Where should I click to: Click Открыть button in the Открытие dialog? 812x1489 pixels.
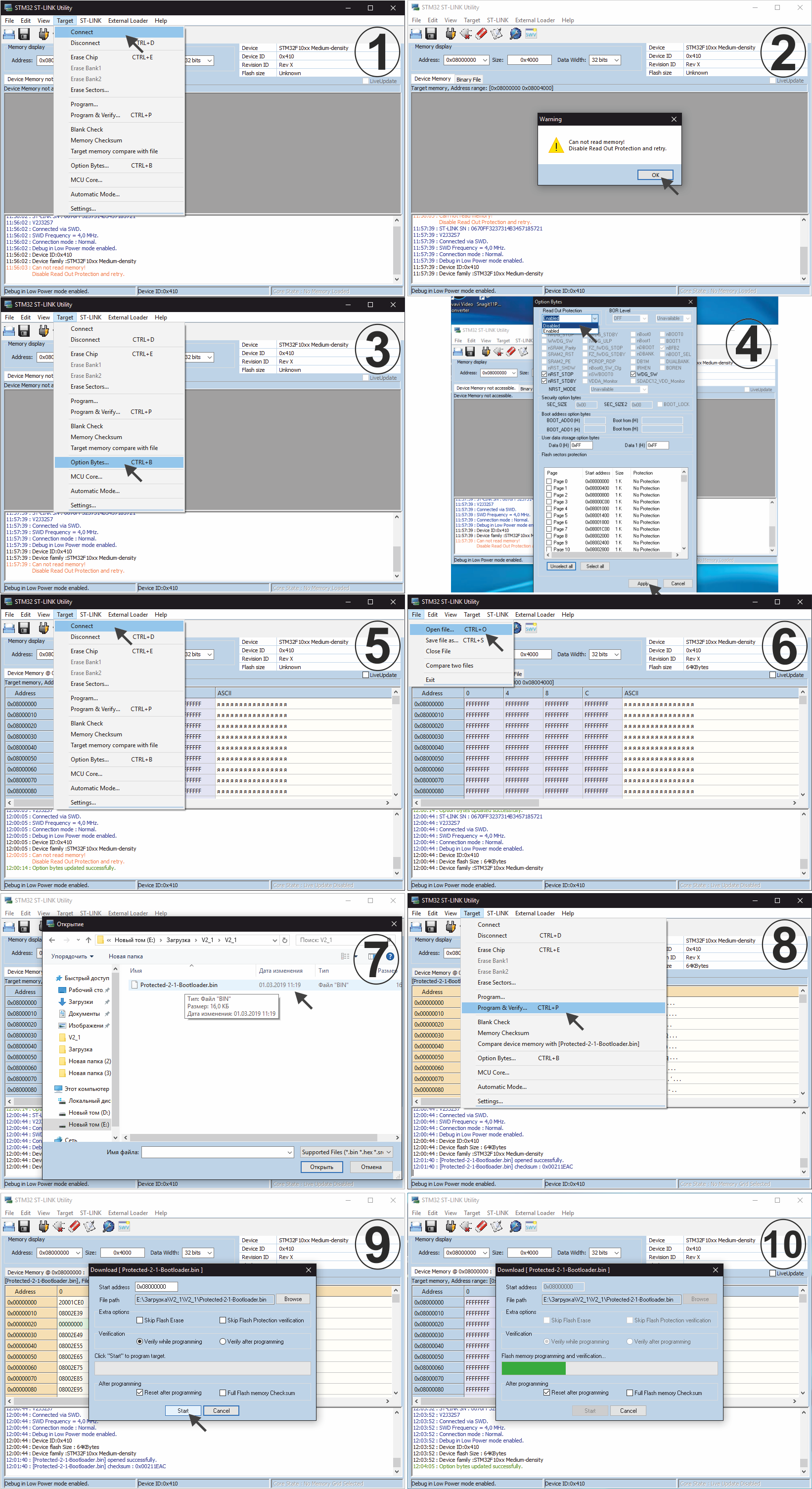click(x=322, y=1167)
